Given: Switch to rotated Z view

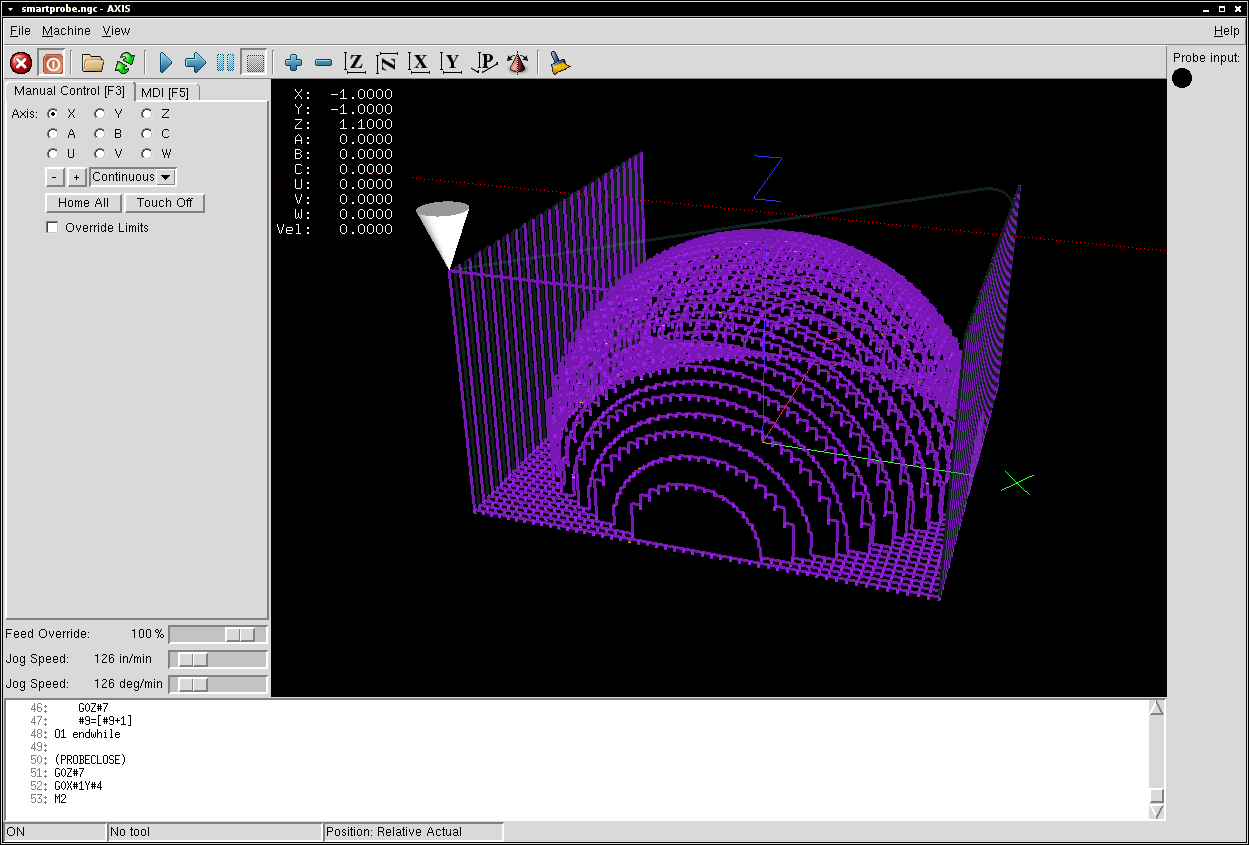Looking at the screenshot, I should point(387,63).
